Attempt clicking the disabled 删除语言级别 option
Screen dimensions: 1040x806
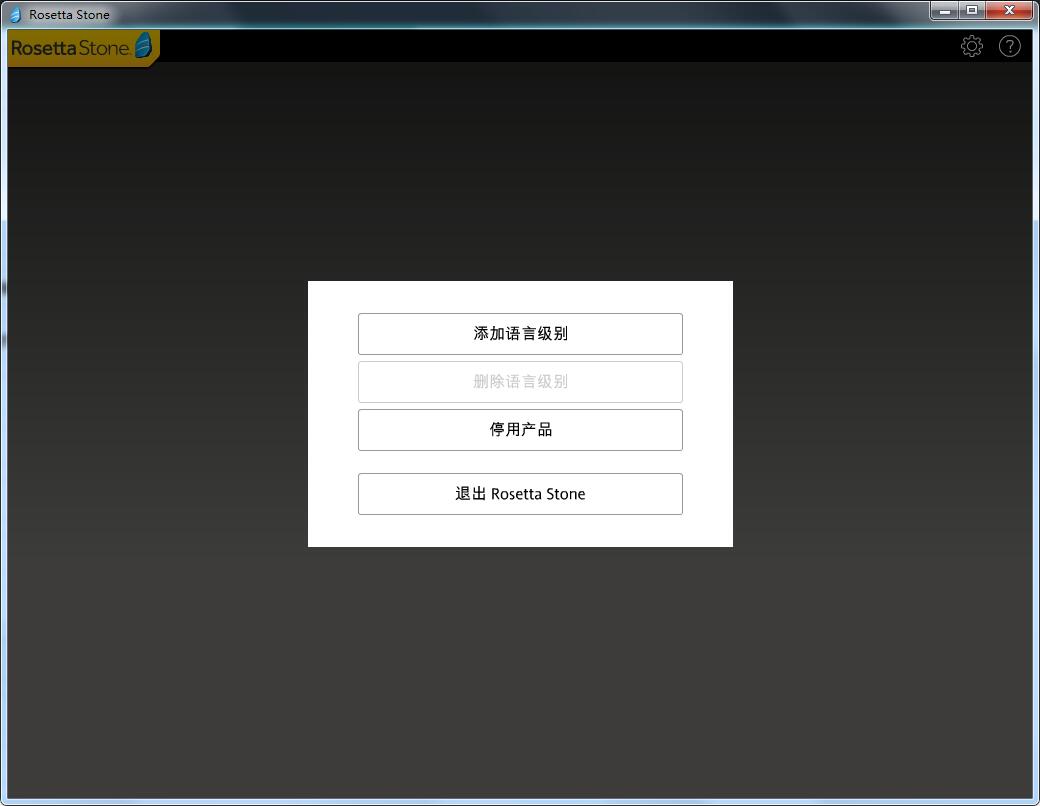(520, 382)
